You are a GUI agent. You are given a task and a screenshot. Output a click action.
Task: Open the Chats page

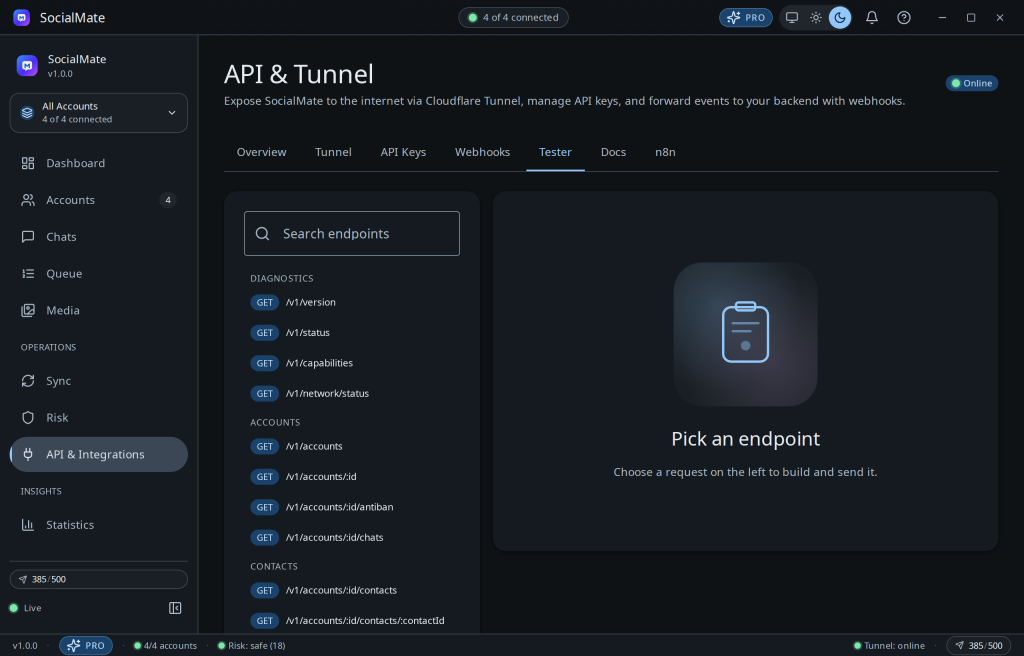(x=99, y=237)
